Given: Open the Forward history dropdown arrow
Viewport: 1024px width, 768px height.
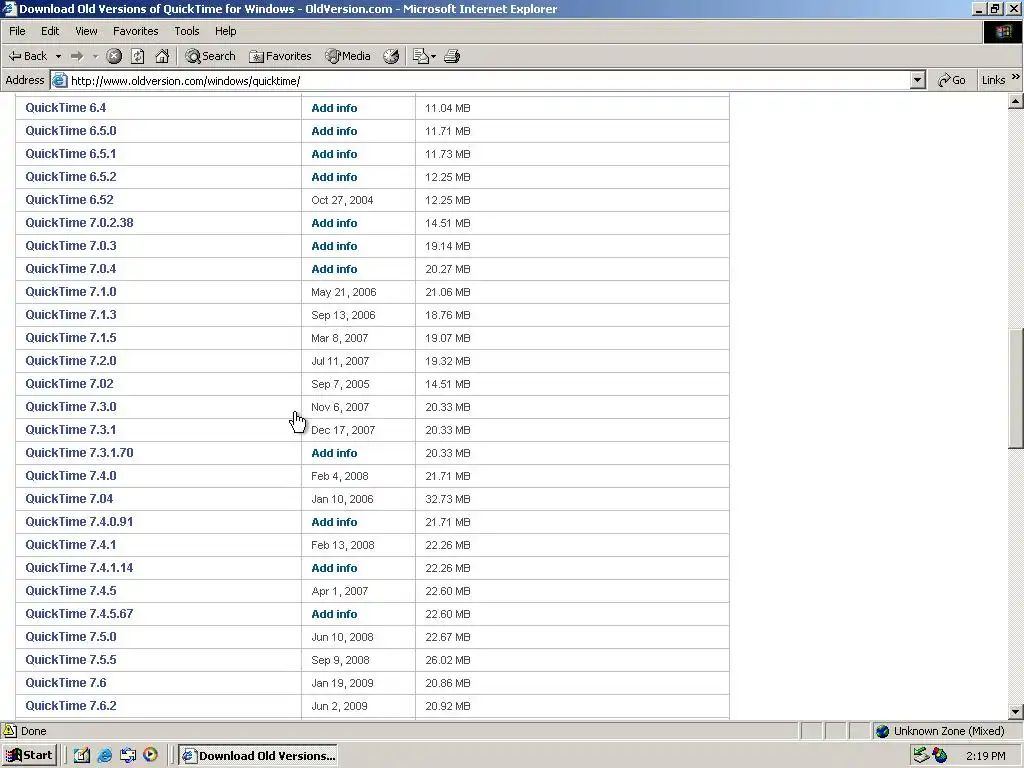Looking at the screenshot, I should click(95, 57).
